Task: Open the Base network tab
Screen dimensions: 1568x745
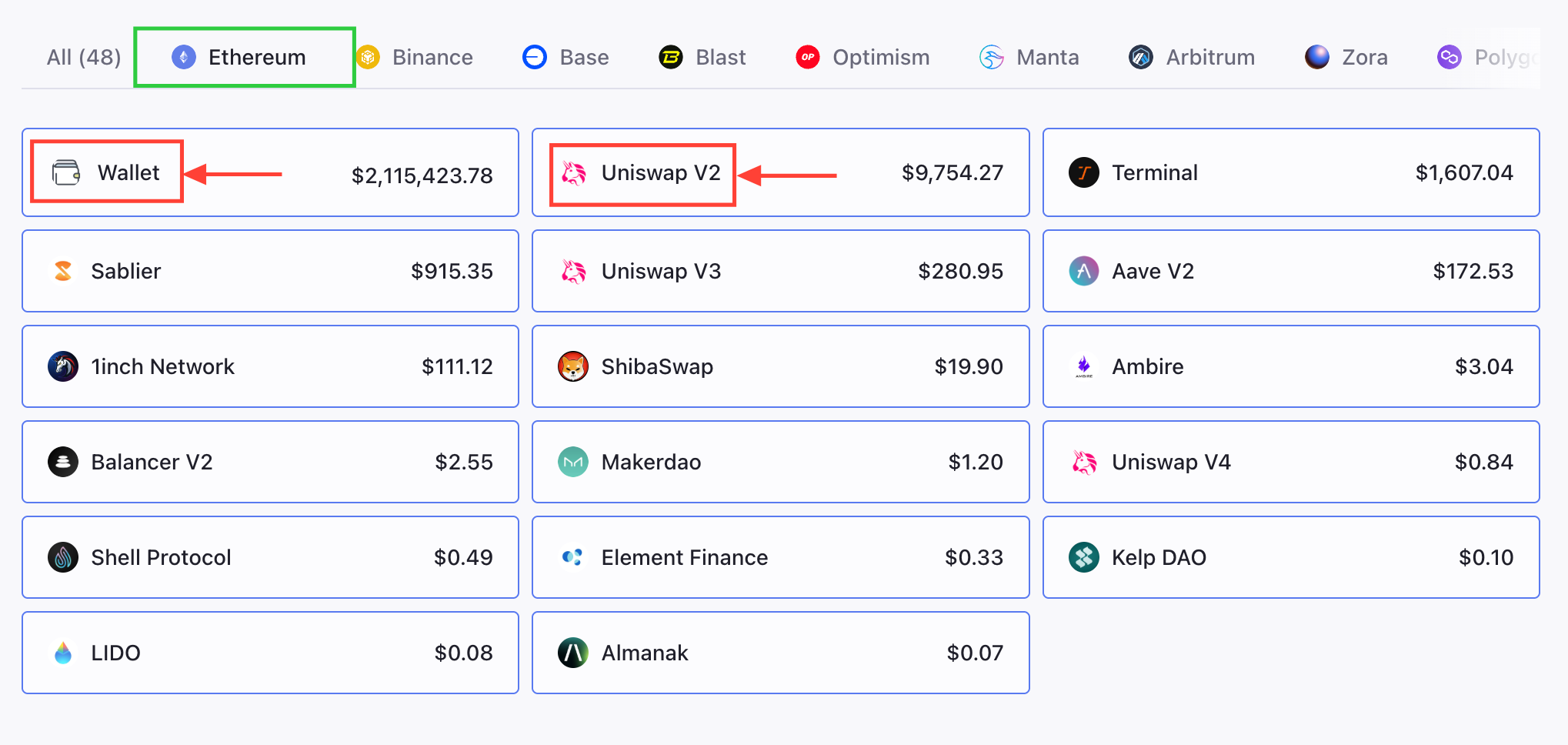Action: [565, 56]
